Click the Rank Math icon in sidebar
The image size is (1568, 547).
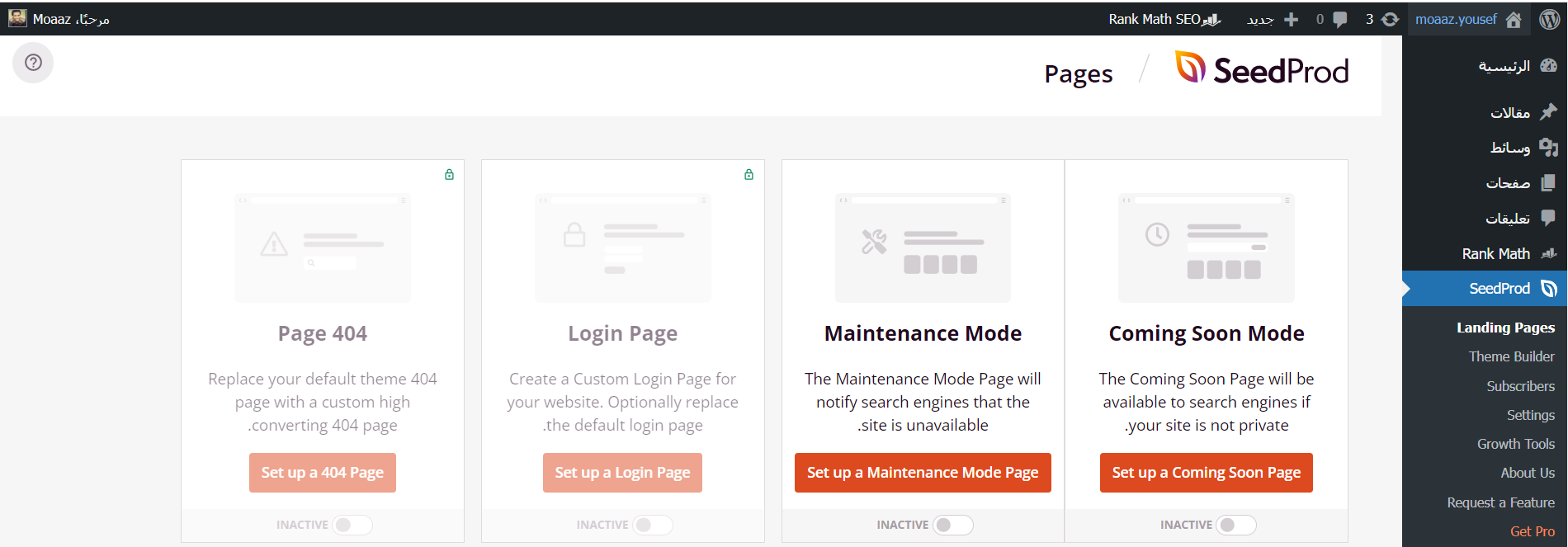(x=1549, y=253)
